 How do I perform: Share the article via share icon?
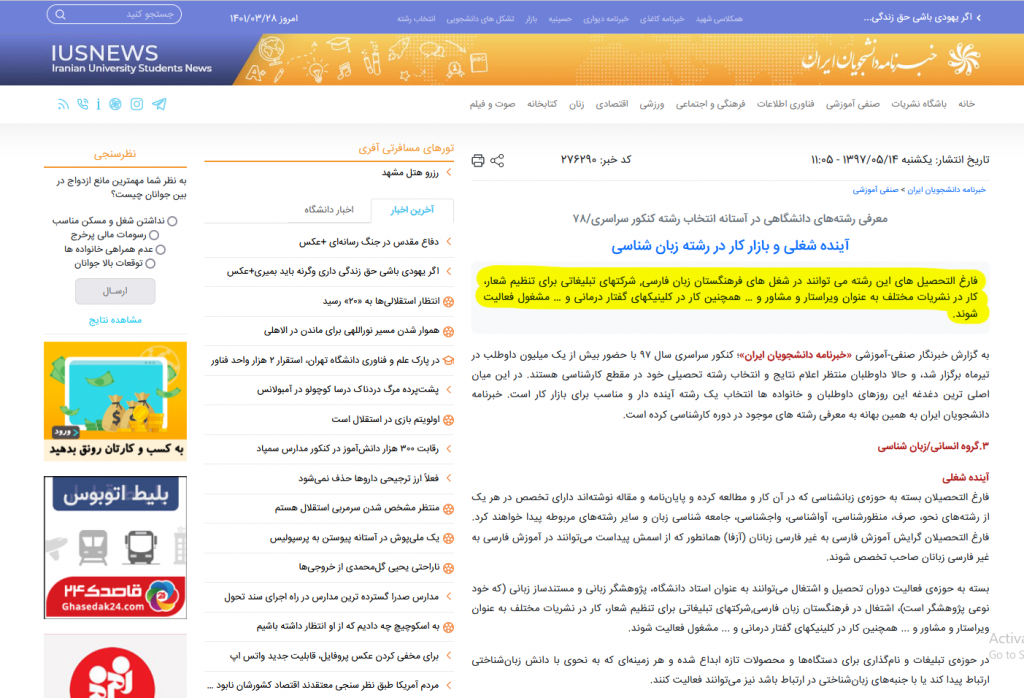(497, 160)
